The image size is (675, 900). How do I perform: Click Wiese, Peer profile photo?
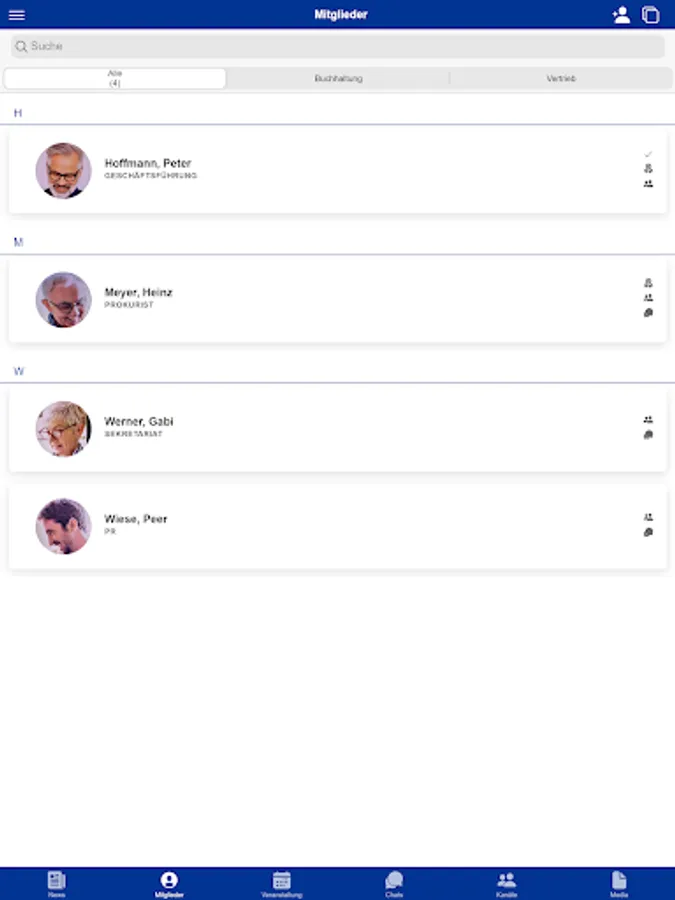tap(63, 526)
